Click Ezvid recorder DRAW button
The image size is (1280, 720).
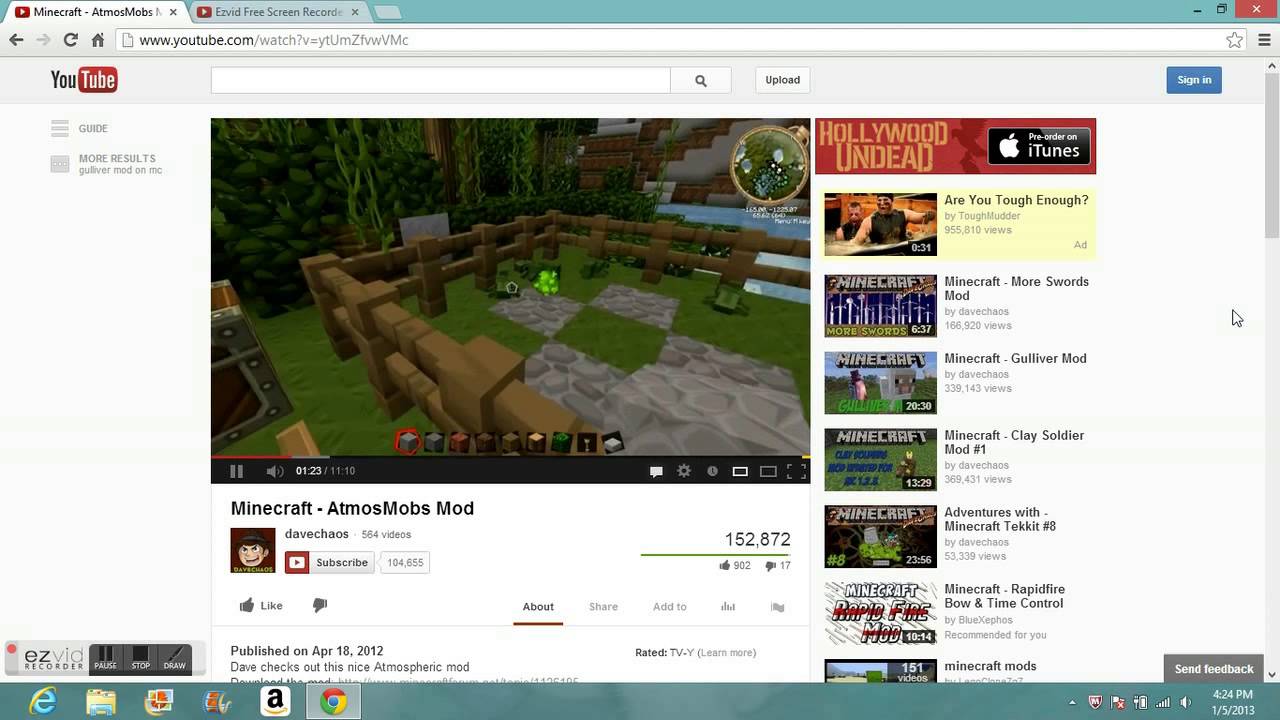tap(175, 658)
